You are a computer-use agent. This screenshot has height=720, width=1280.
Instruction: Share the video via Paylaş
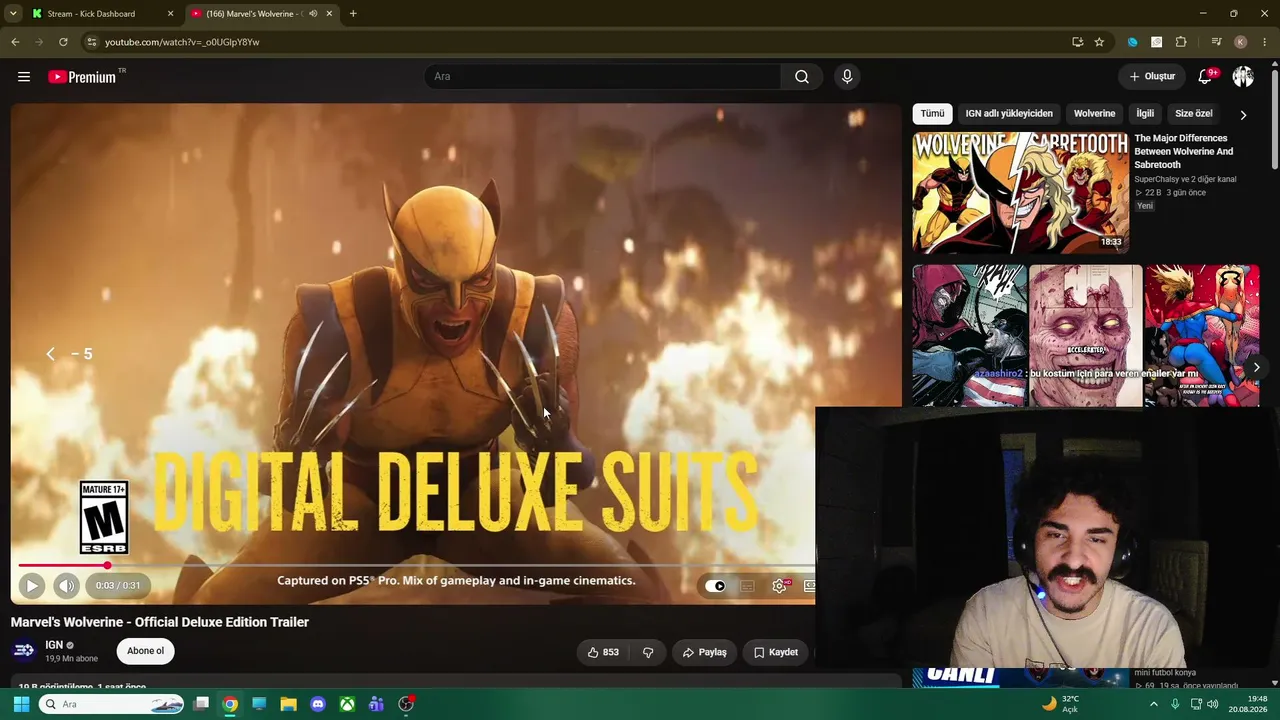coord(704,652)
